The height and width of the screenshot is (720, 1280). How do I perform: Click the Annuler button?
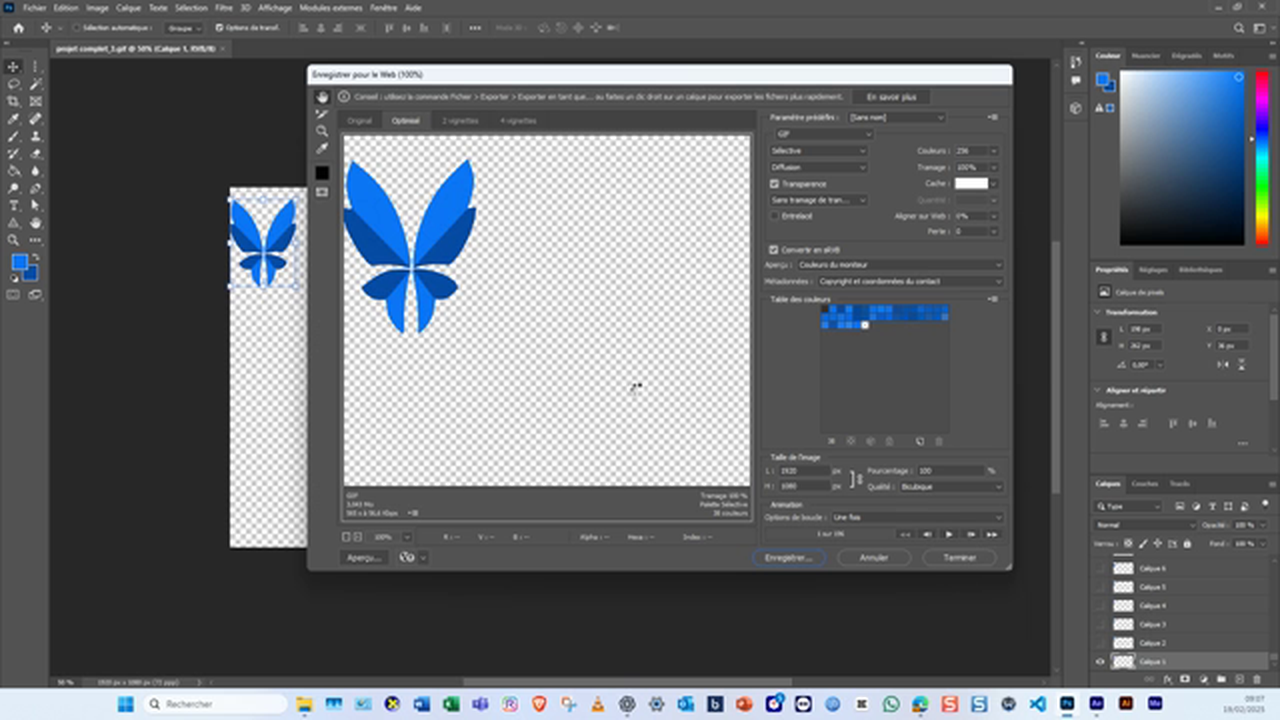tap(874, 557)
